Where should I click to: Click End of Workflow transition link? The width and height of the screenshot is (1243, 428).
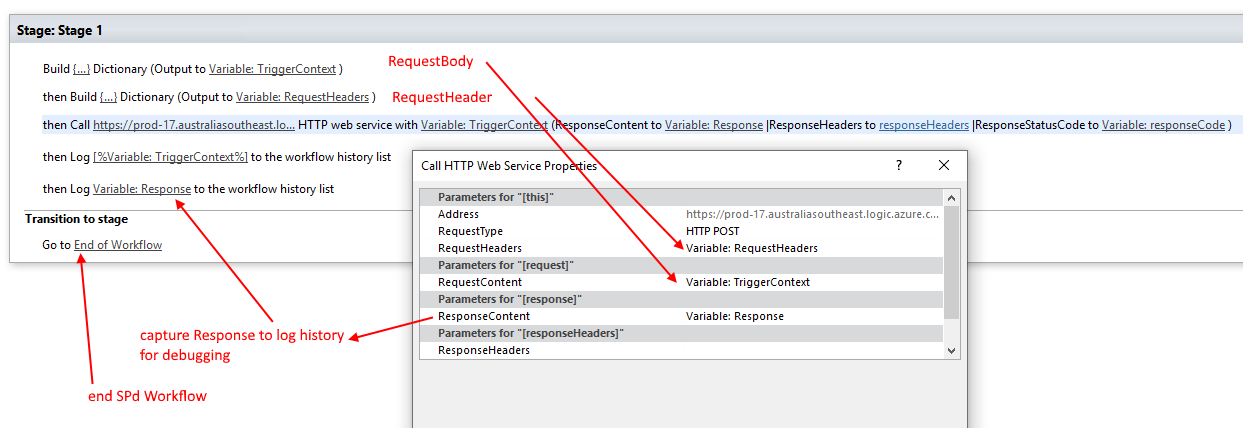coord(118,244)
